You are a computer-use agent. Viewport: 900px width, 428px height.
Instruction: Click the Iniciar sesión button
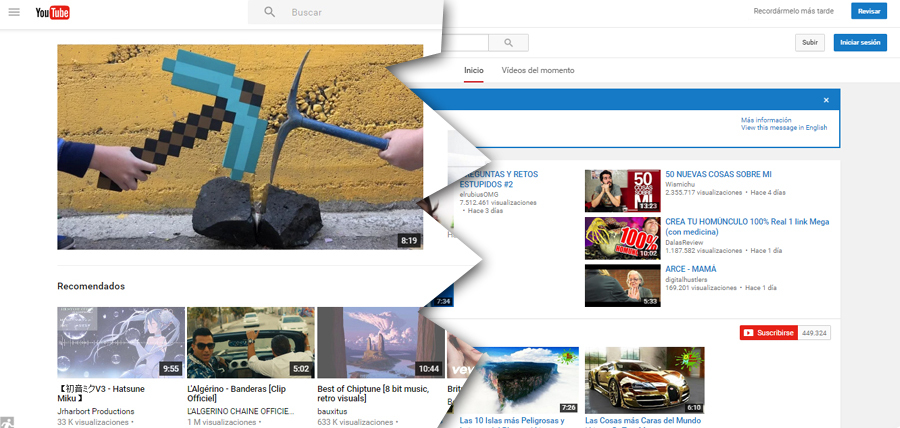click(859, 43)
